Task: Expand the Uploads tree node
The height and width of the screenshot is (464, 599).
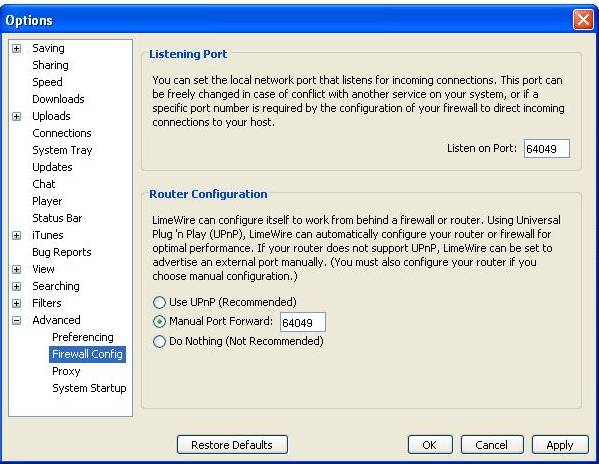Action: 16,116
